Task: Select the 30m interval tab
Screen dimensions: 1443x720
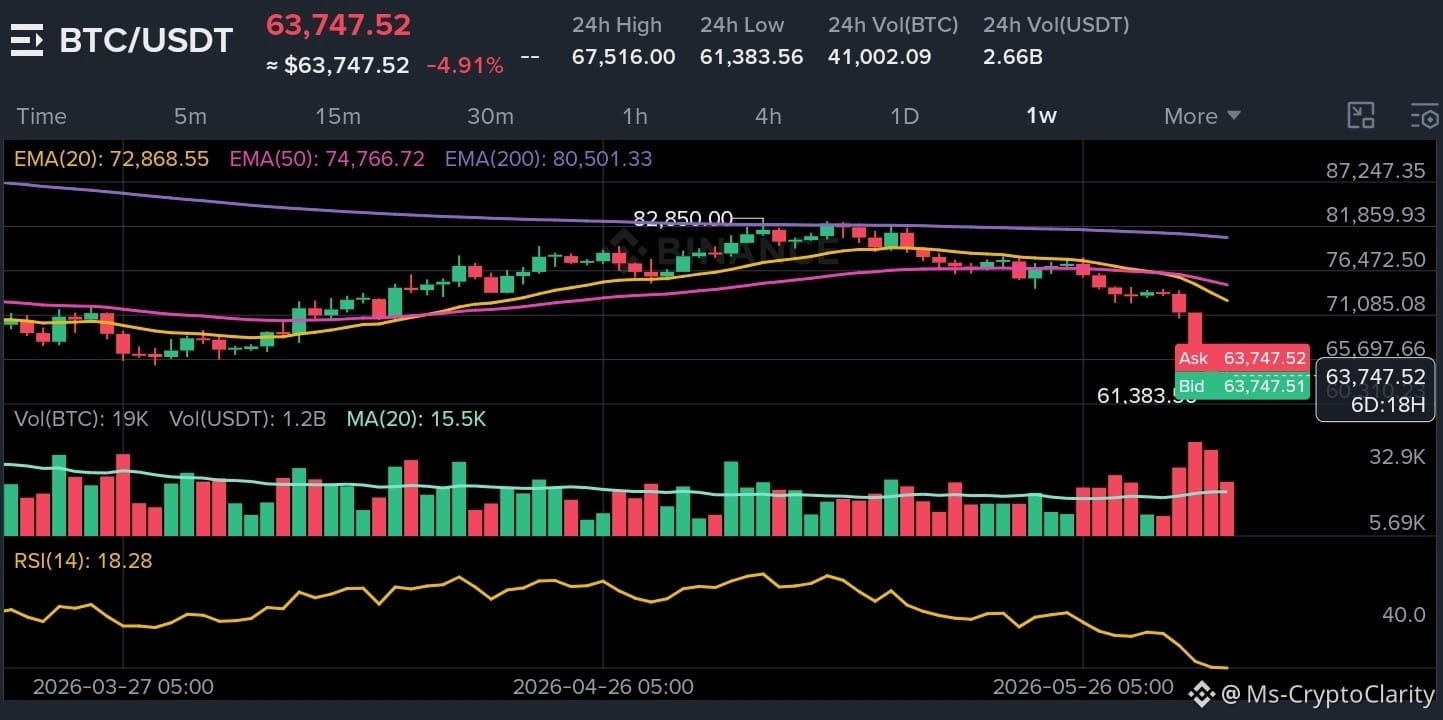Action: 490,116
